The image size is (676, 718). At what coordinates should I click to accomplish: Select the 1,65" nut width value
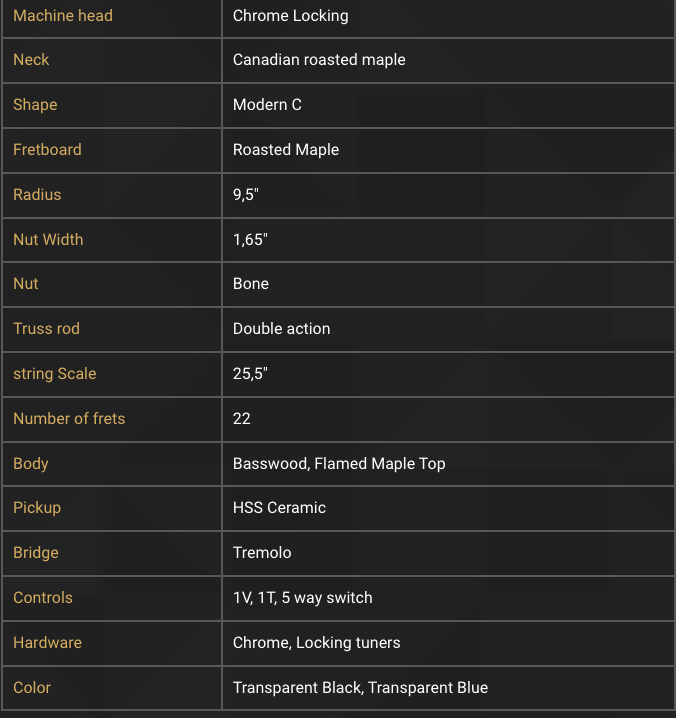(x=250, y=239)
